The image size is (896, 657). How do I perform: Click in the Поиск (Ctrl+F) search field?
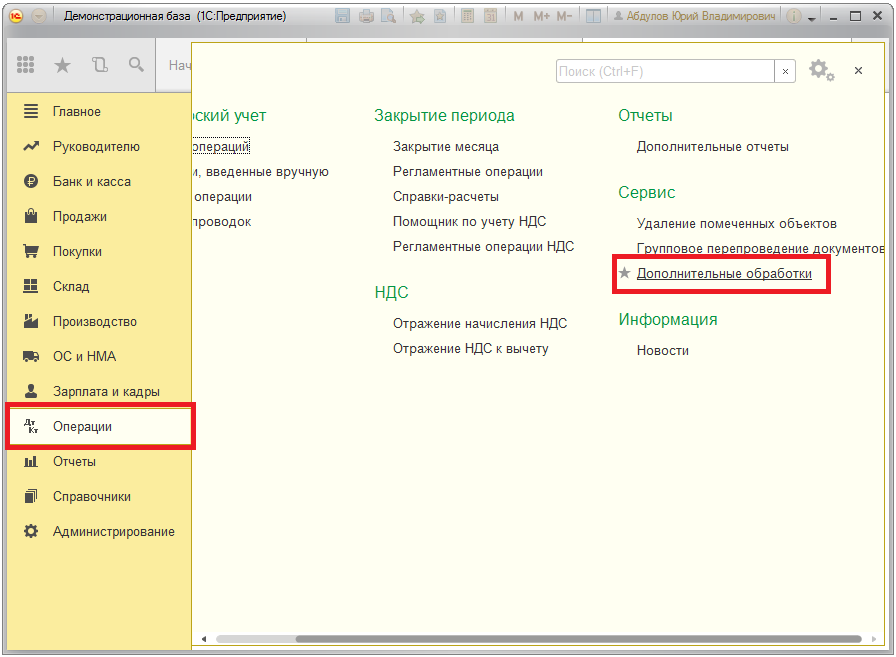664,71
